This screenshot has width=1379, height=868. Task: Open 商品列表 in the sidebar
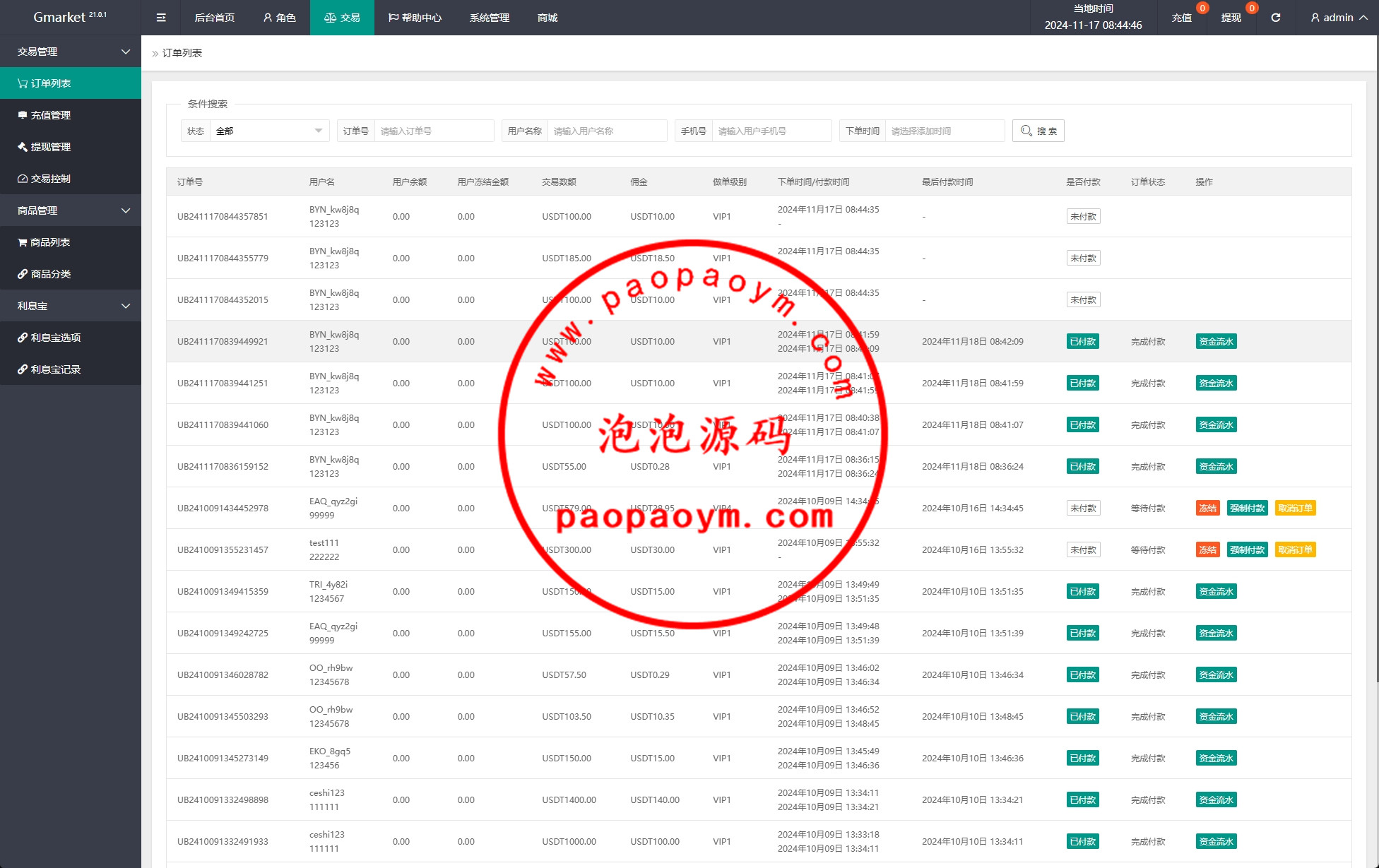[x=49, y=242]
